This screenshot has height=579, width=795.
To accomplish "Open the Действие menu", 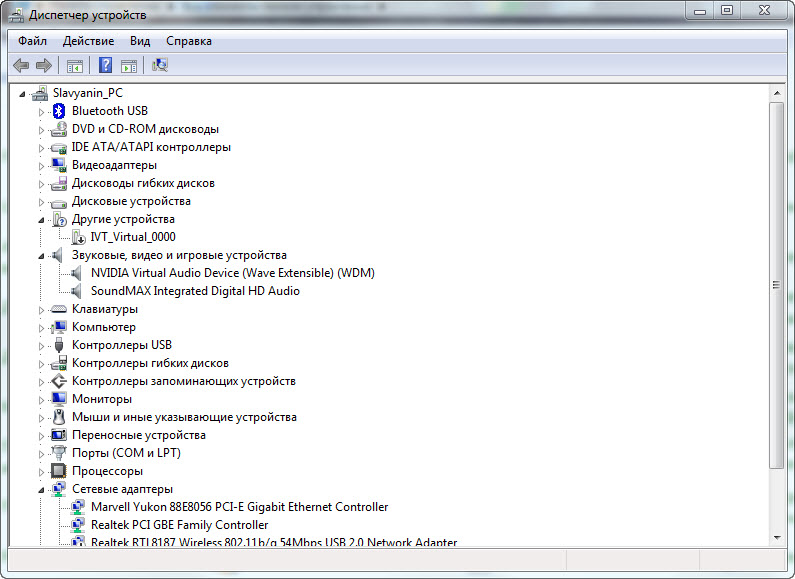I will pyautogui.click(x=88, y=41).
